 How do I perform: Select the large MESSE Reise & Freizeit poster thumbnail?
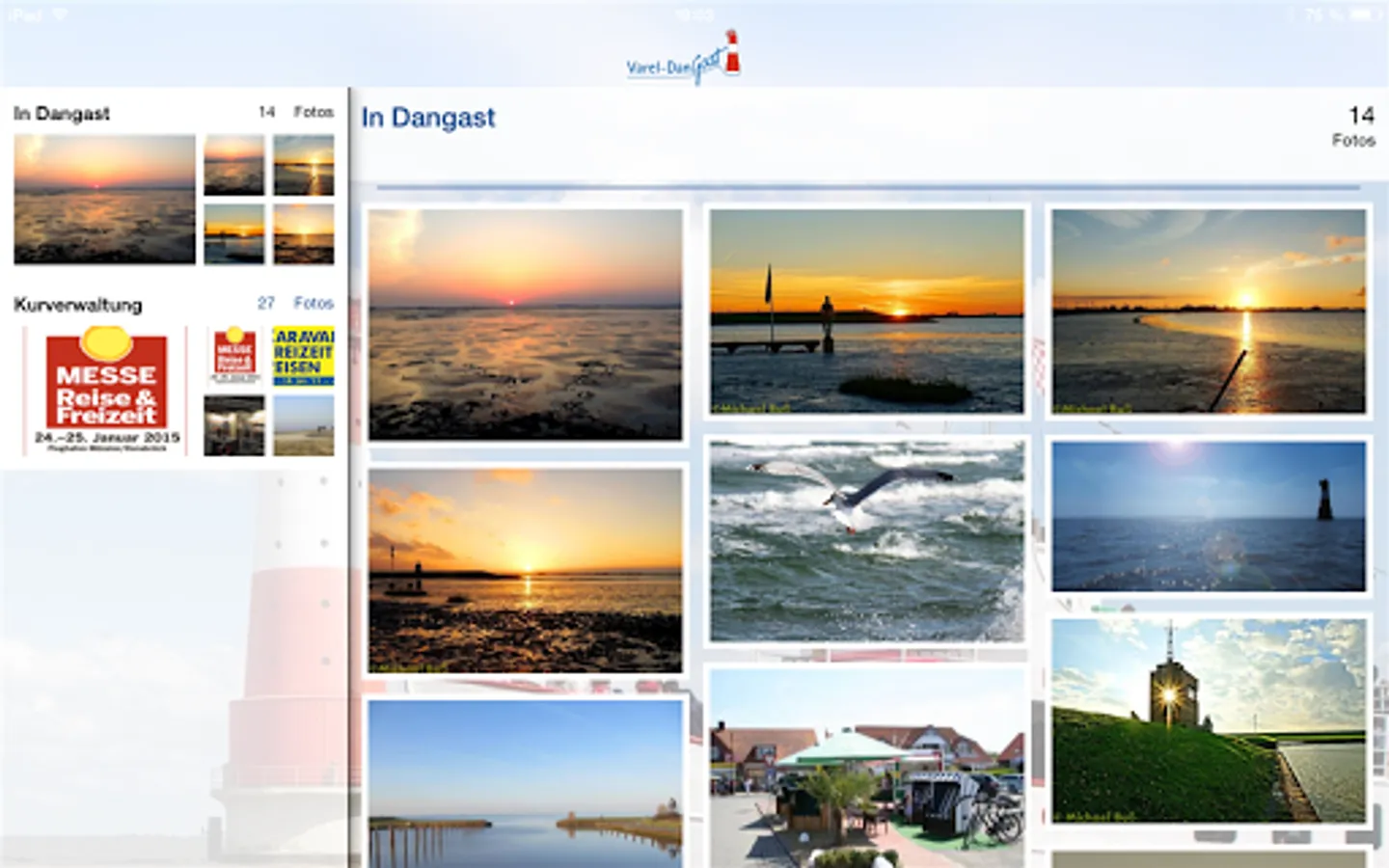(106, 391)
